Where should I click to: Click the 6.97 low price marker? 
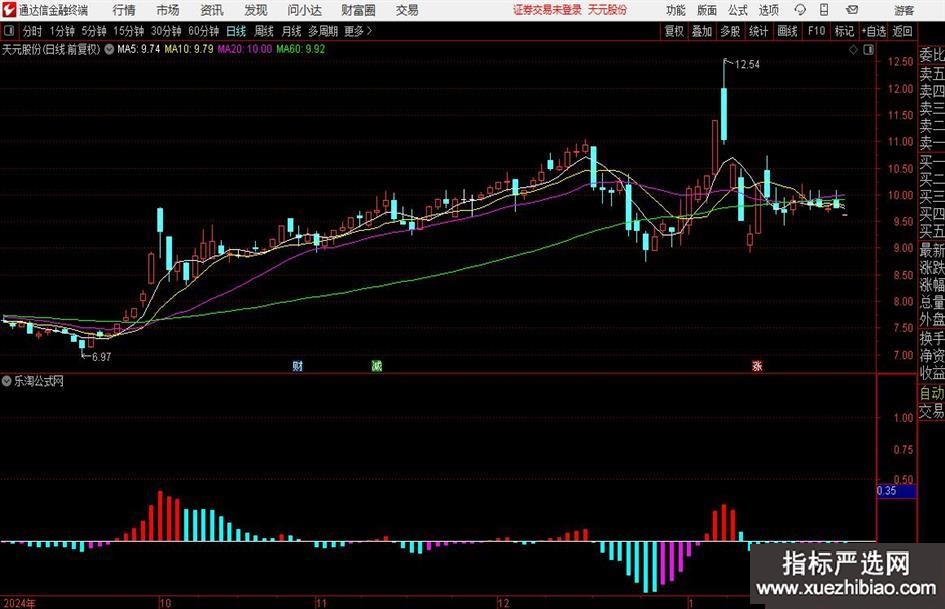101,357
